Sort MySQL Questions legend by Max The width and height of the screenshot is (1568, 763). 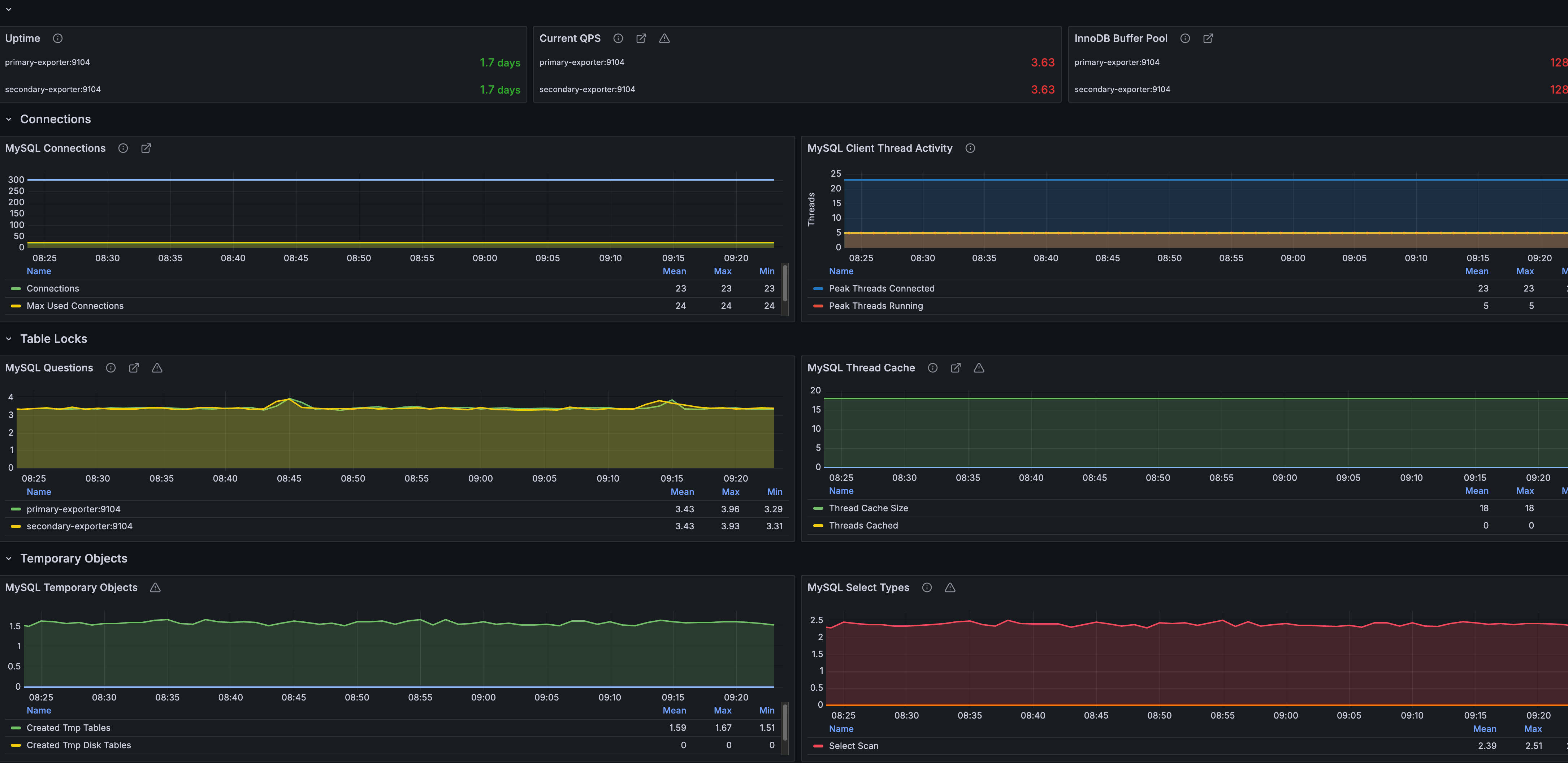point(730,492)
